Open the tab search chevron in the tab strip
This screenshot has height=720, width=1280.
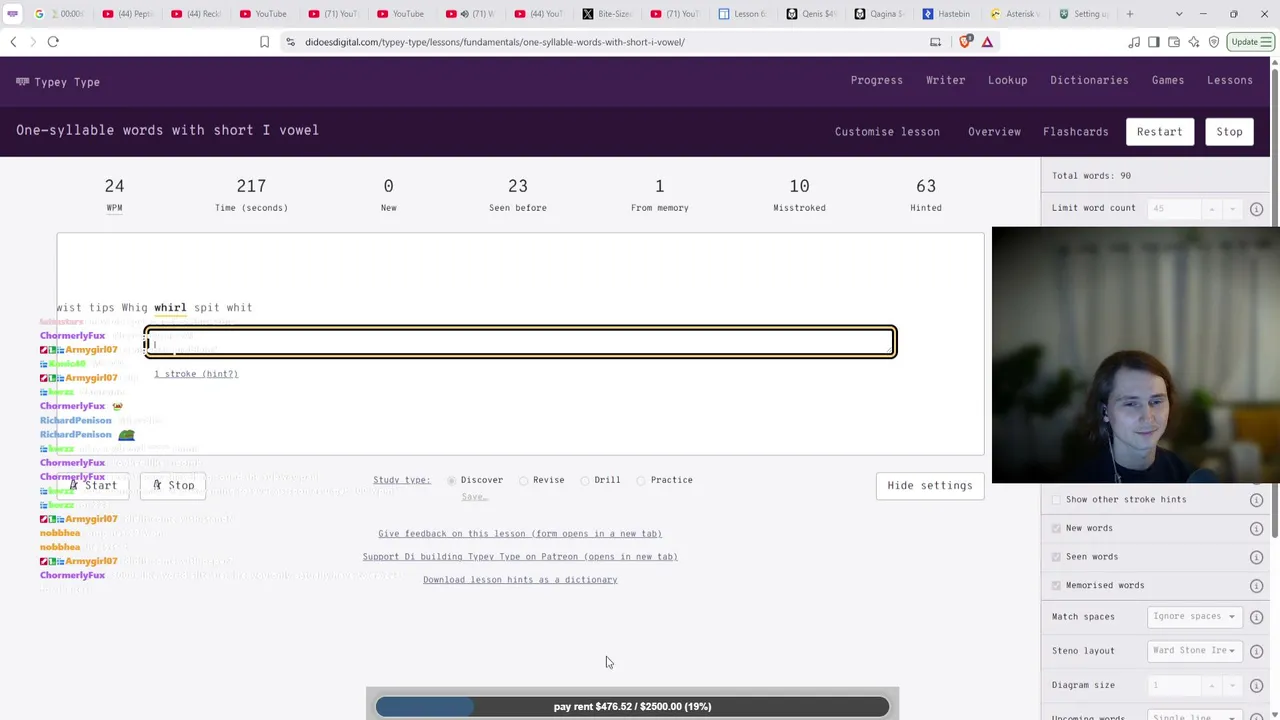(x=1179, y=14)
